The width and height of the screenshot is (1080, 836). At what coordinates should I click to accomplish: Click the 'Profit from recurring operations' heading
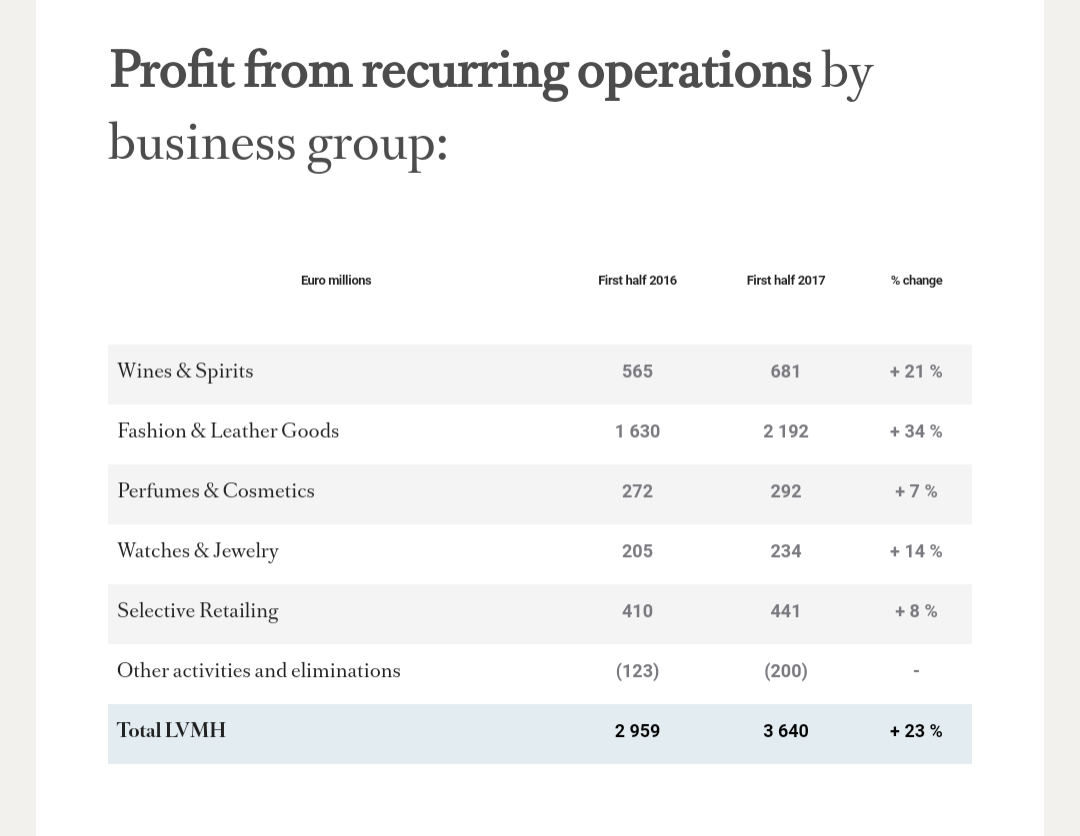click(460, 72)
